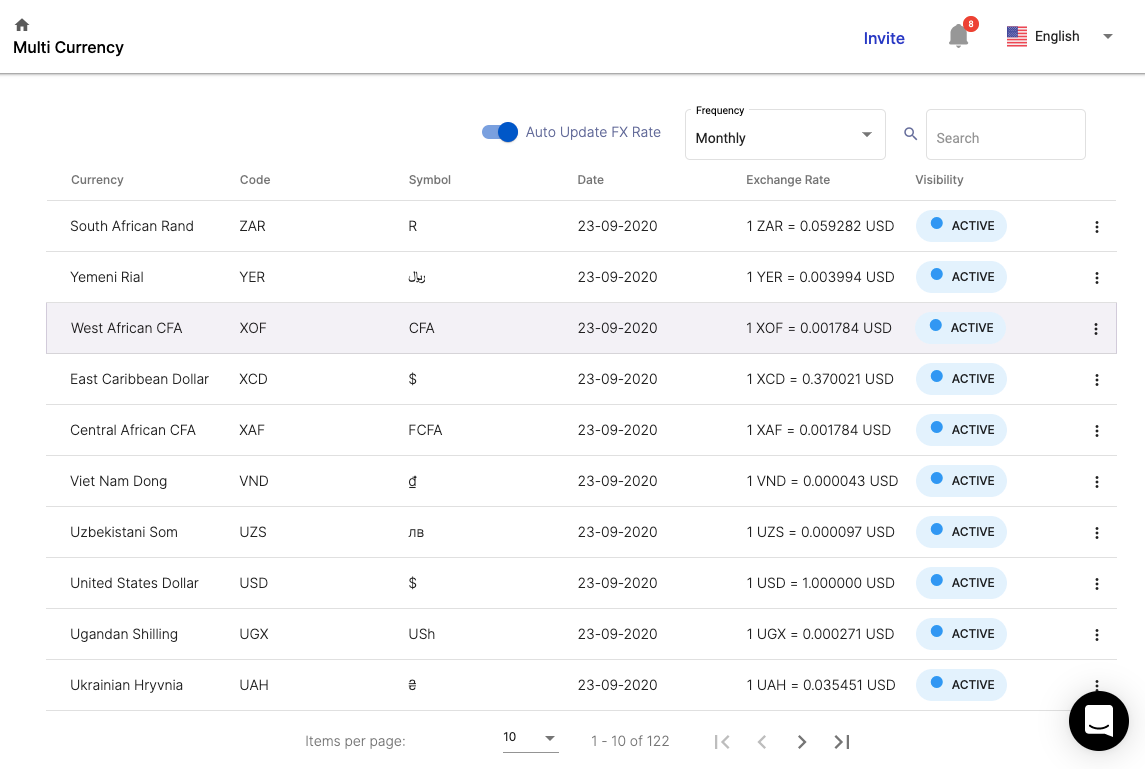The image size is (1145, 769).
Task: Open the items per page selector
Action: (530, 738)
